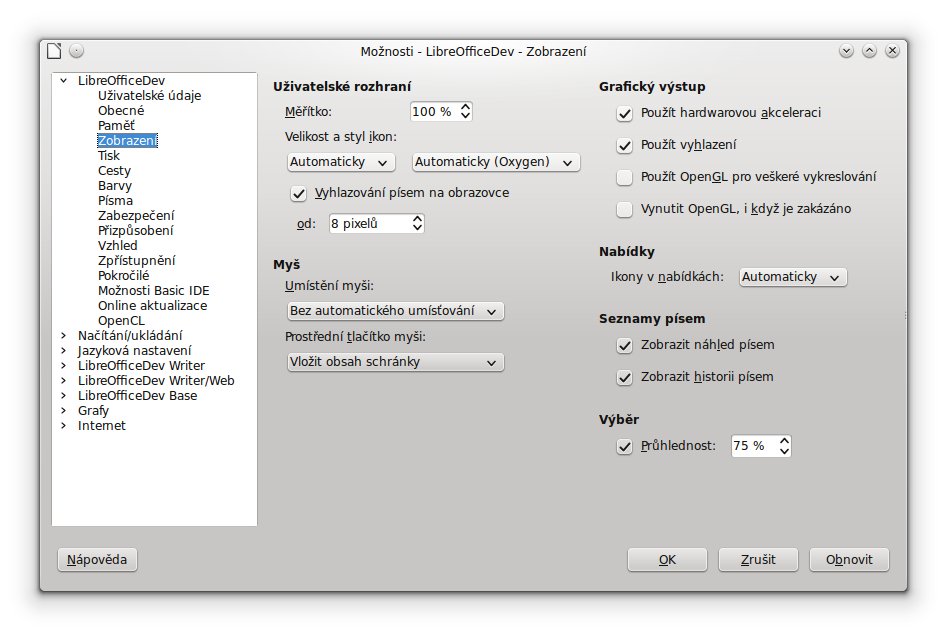Screen dimensions: 947x631
Task: Uncheck Zobrazit náhled písem
Action: [x=624, y=345]
